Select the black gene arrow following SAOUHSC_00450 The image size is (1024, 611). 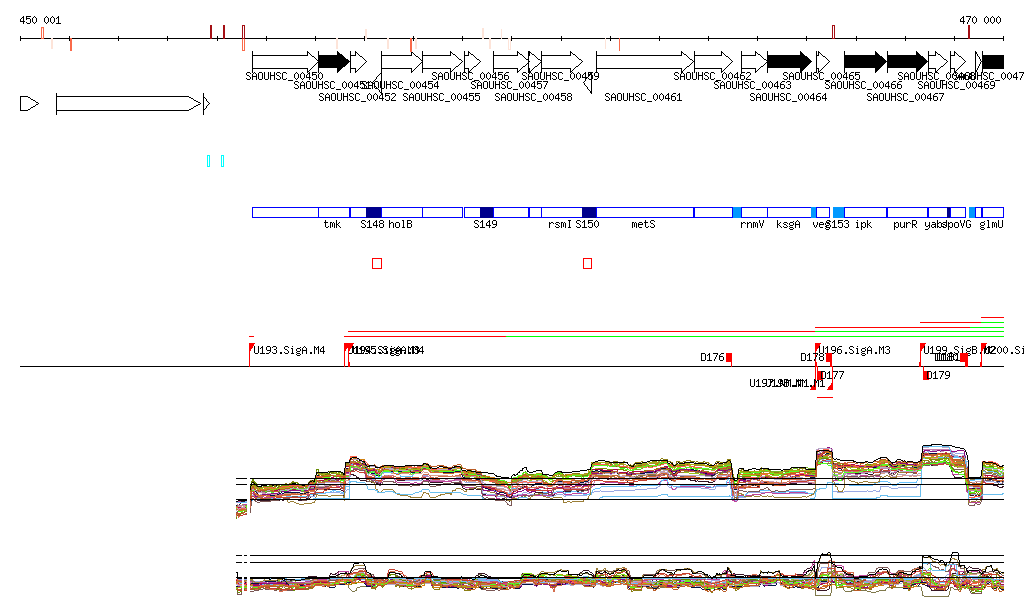click(334, 62)
